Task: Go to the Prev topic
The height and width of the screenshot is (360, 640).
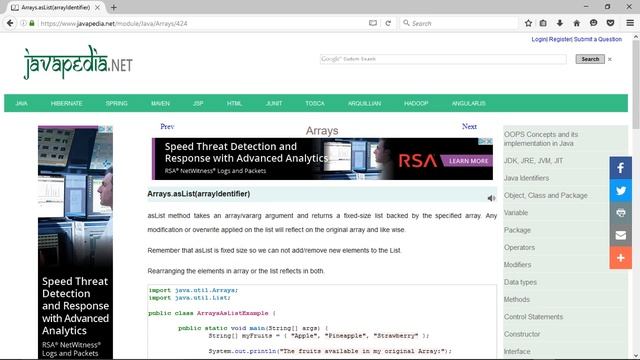Action: [167, 127]
